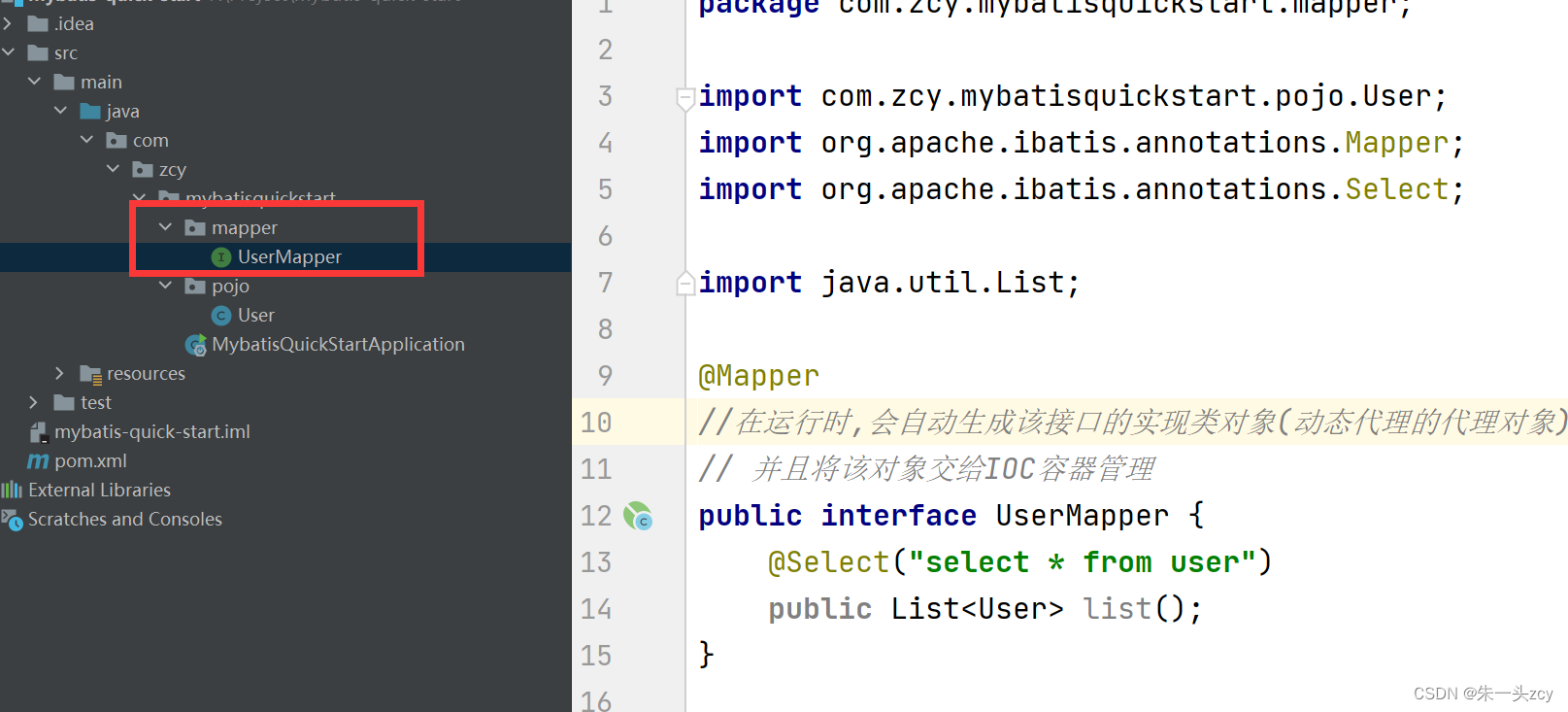The width and height of the screenshot is (1568, 712).
Task: Select the resources folder label
Action: pos(146,373)
